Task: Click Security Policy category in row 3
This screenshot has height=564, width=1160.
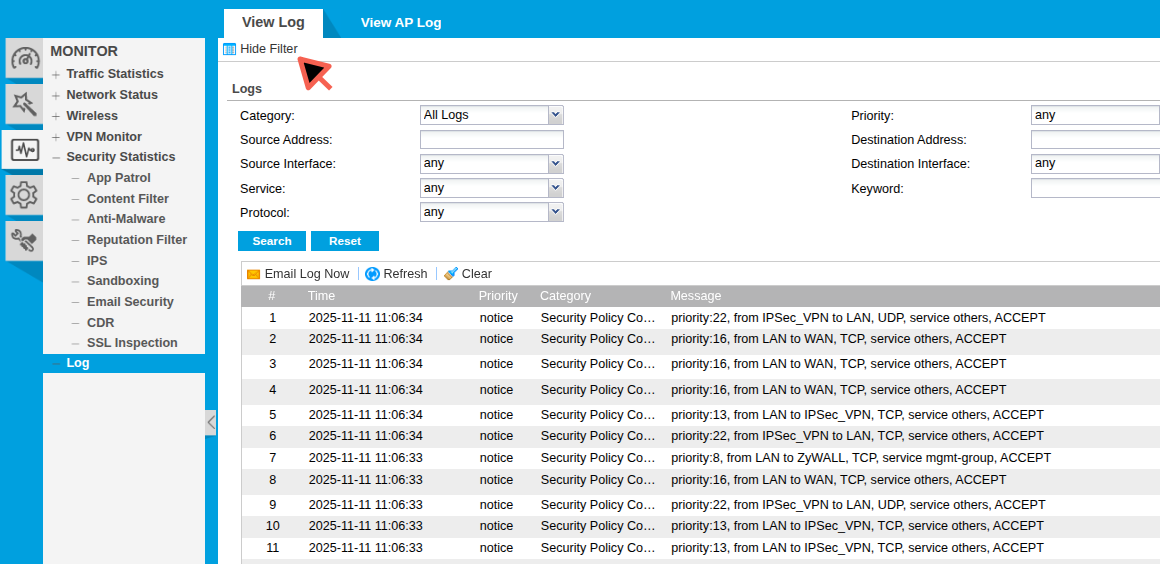Action: click(598, 364)
